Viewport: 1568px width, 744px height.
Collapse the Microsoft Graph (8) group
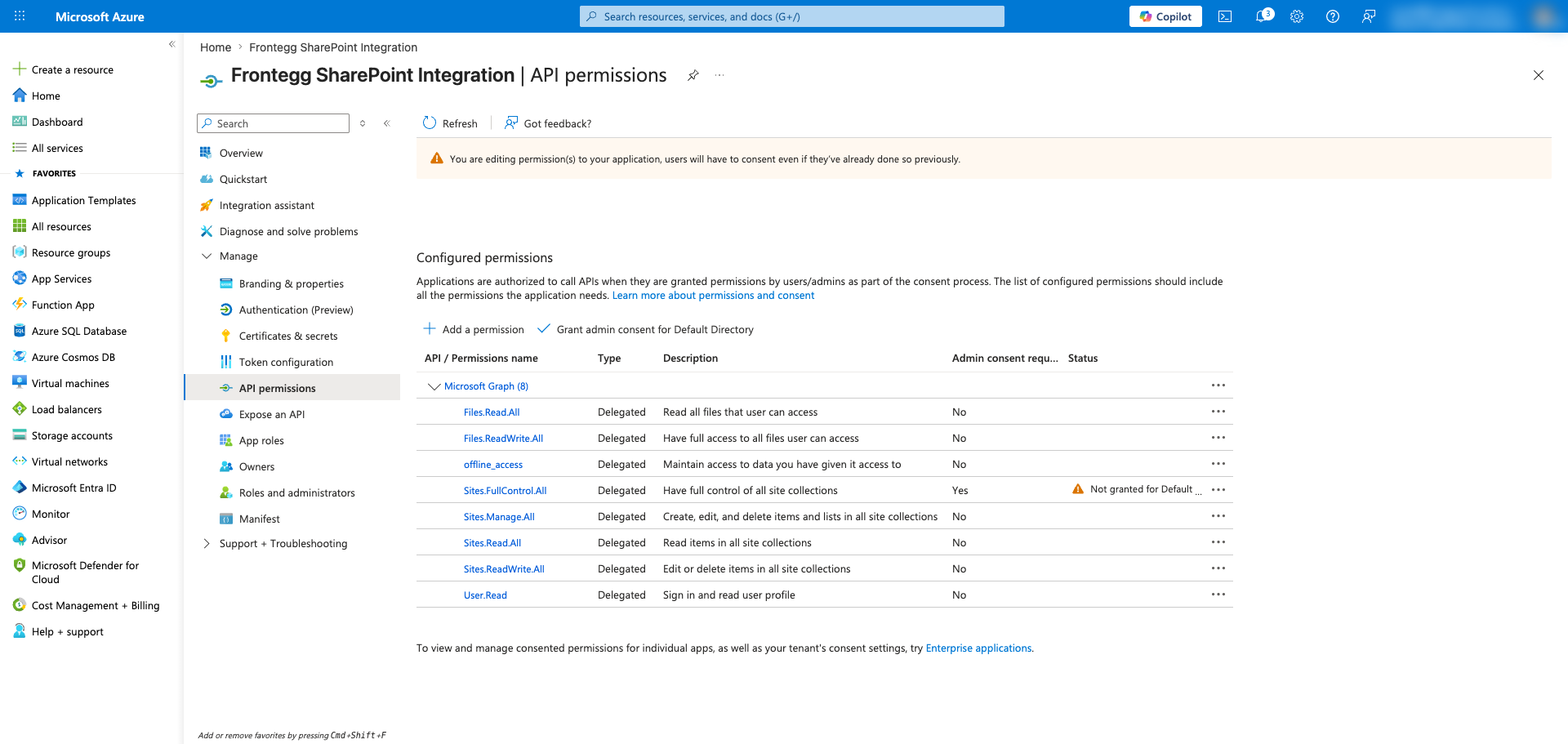click(434, 386)
